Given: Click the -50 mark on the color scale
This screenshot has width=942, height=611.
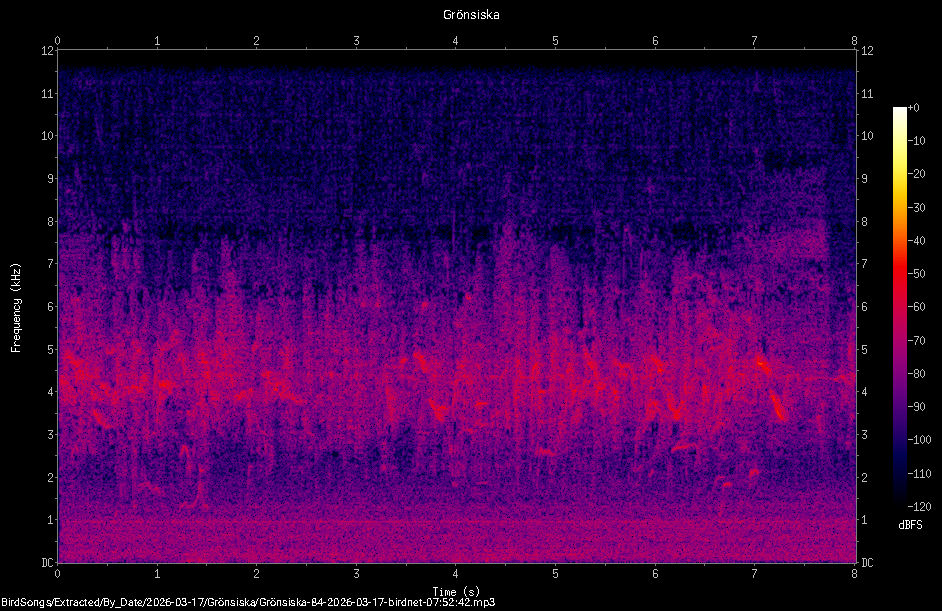Looking at the screenshot, I should (x=916, y=273).
